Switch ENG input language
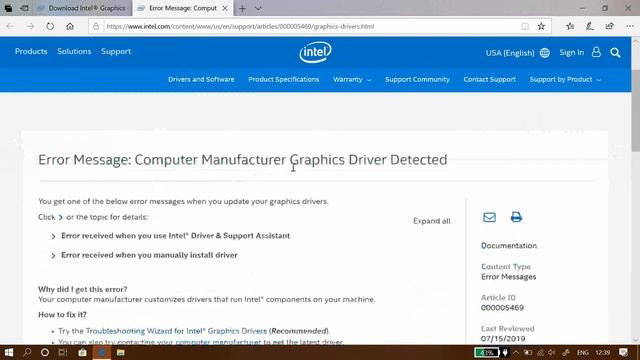The image size is (640, 360). click(x=583, y=353)
